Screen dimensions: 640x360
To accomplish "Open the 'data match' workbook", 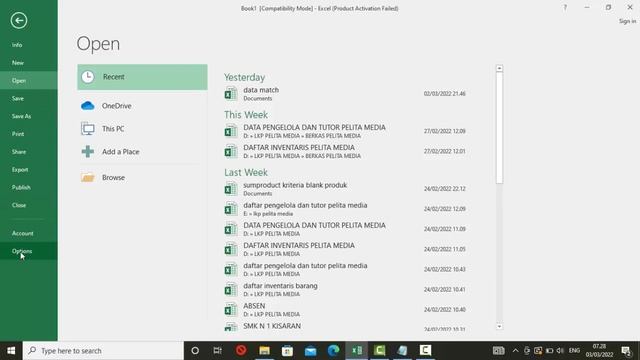I will click(x=346, y=93).
